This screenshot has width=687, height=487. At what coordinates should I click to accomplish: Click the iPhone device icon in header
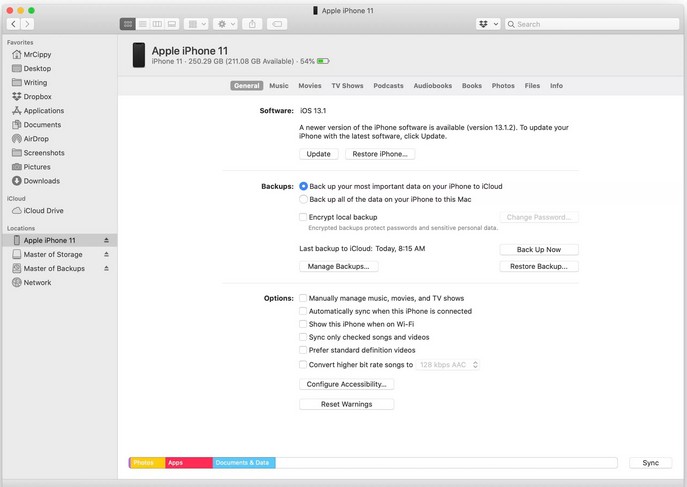coord(139,55)
